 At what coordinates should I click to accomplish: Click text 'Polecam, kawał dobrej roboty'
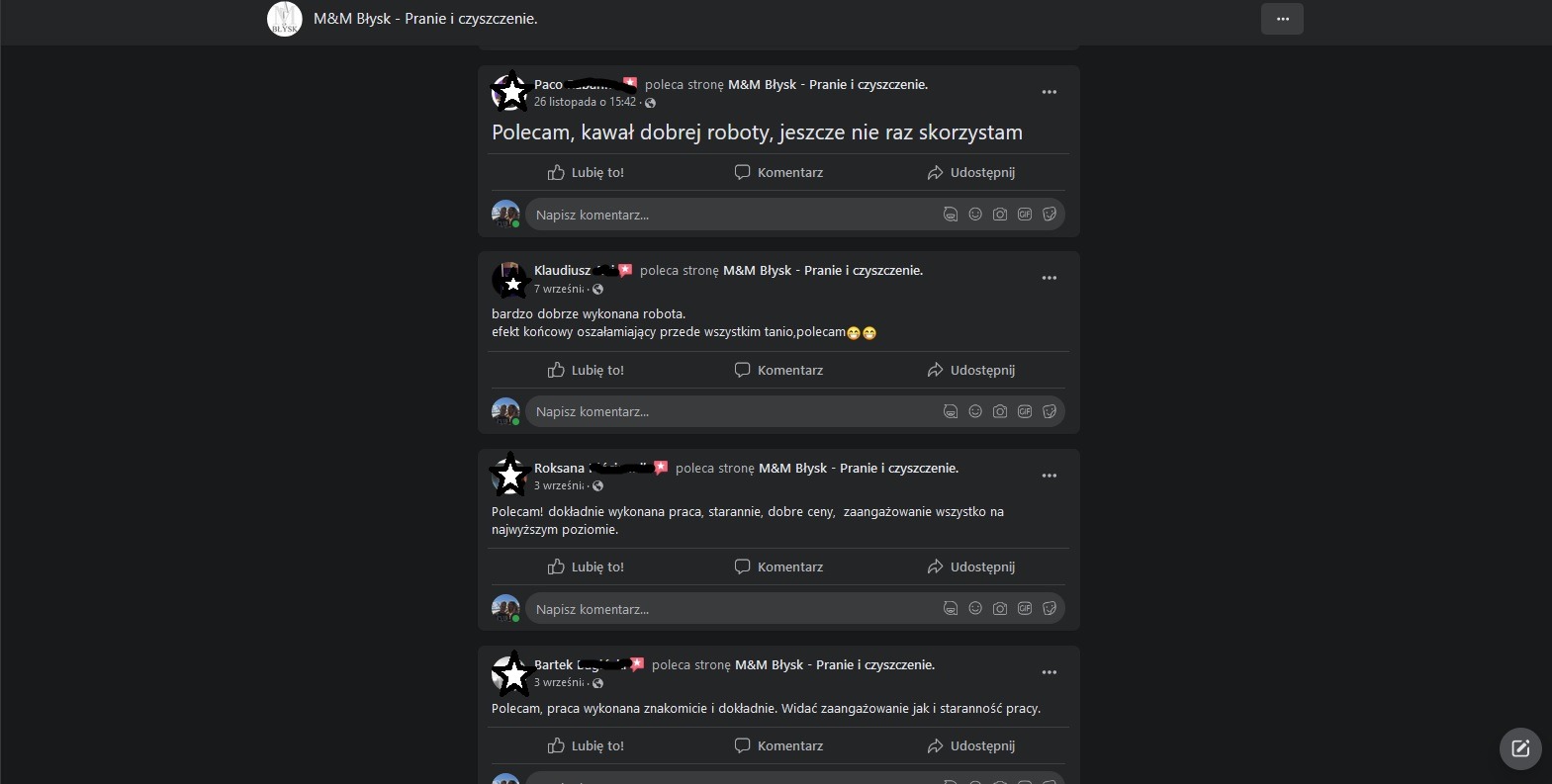click(x=632, y=132)
